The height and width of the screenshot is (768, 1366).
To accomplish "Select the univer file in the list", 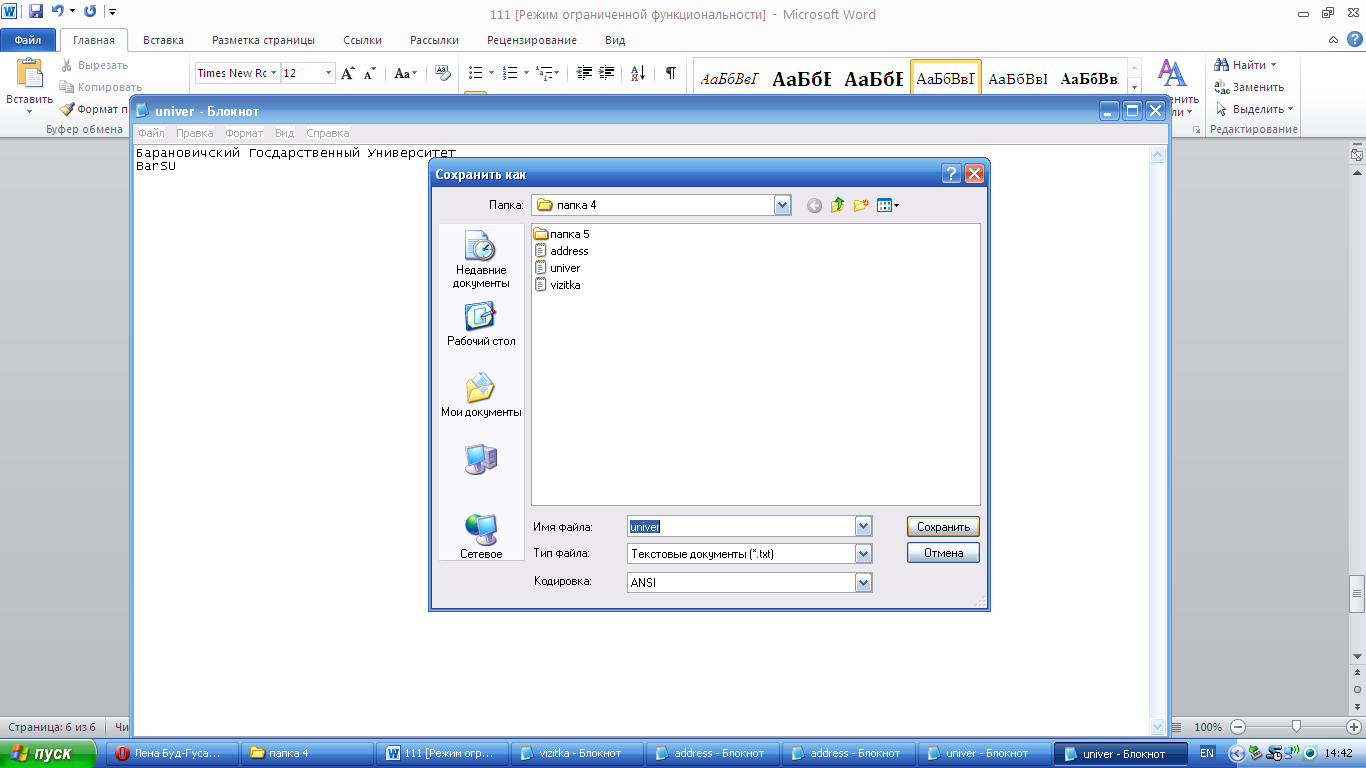I will 558,268.
